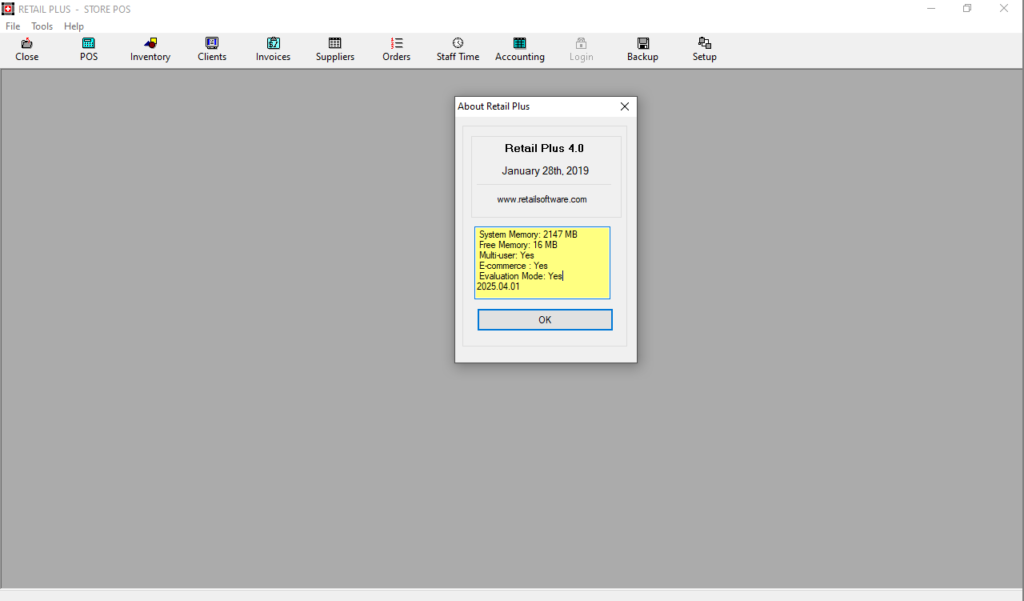Open the Orders module

point(396,50)
